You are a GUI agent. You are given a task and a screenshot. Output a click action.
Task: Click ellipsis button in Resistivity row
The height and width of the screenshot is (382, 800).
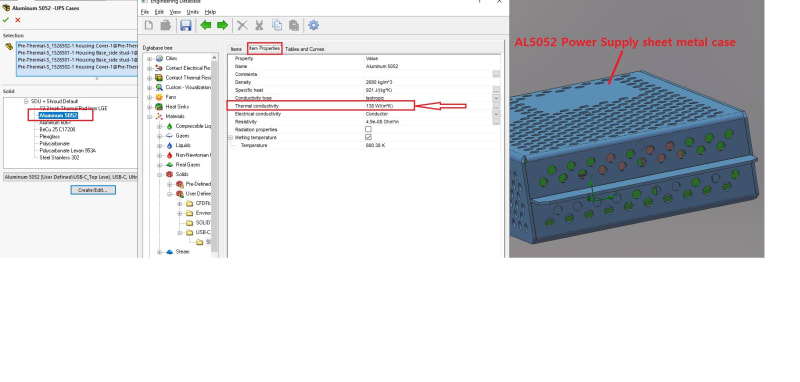pos(496,122)
